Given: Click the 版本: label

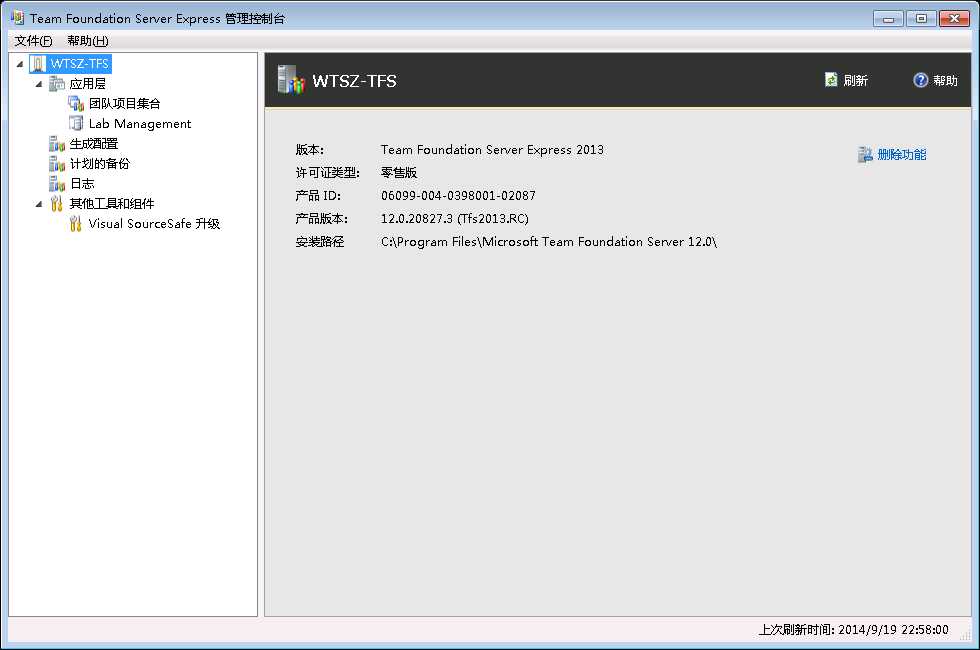Looking at the screenshot, I should pos(309,150).
